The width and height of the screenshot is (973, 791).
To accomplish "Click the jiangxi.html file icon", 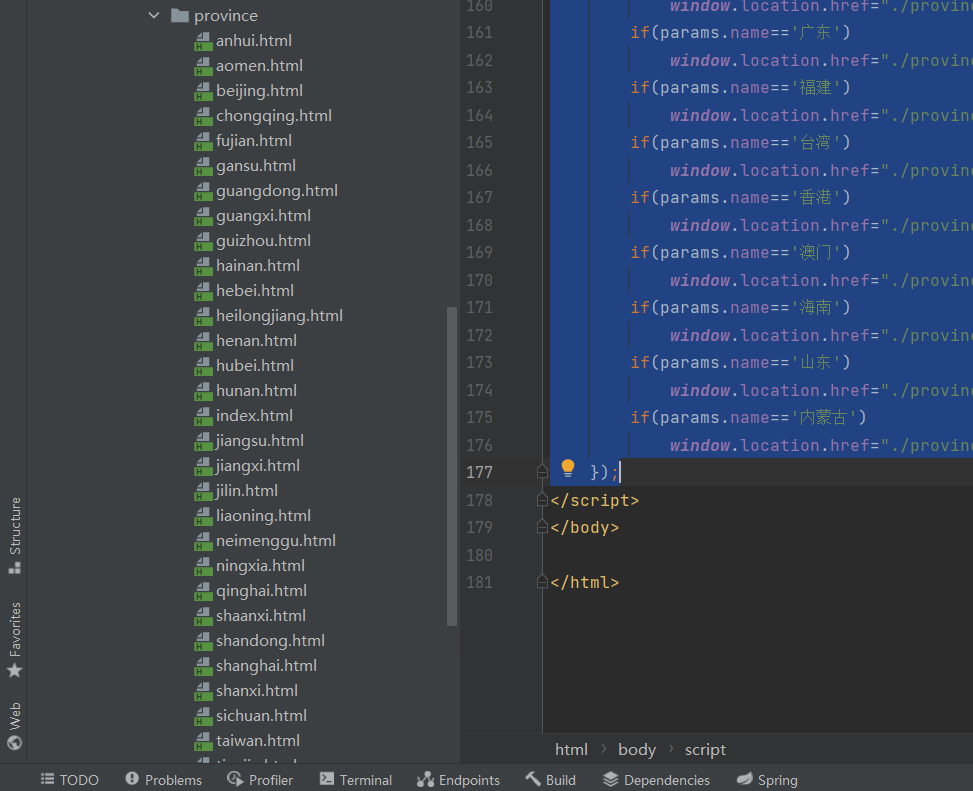I will pyautogui.click(x=203, y=466).
